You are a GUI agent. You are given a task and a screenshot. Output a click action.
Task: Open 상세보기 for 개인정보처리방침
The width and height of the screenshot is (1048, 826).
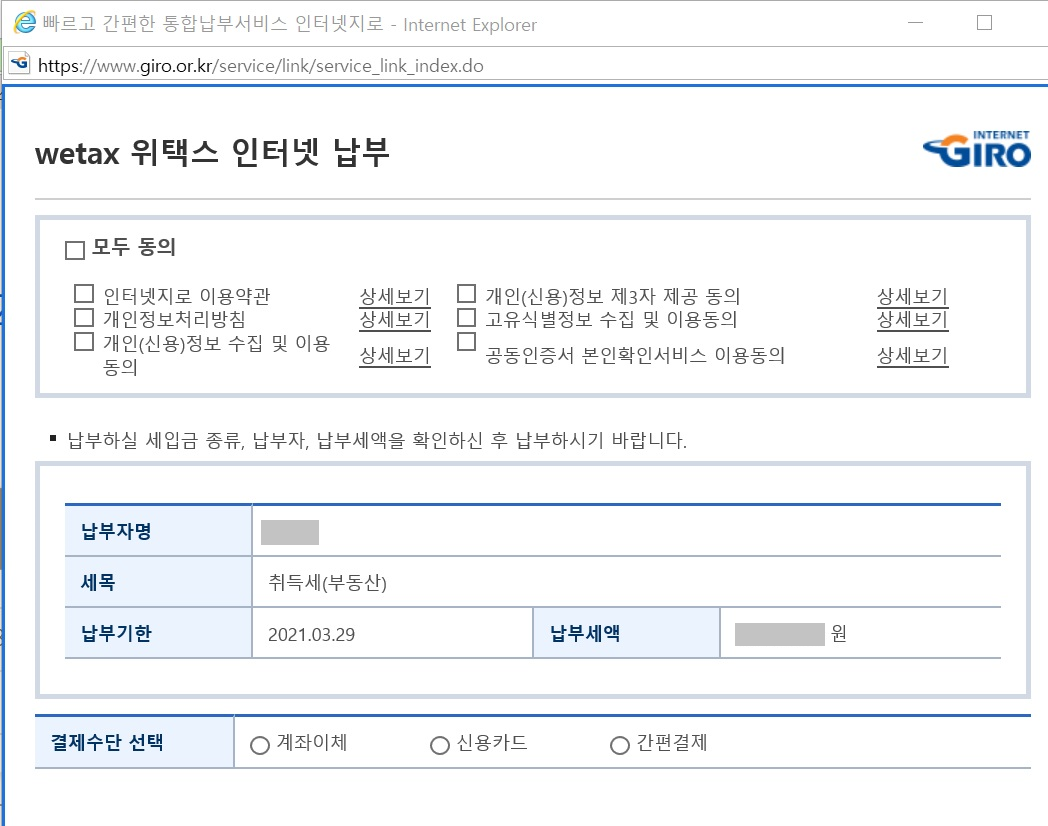click(394, 319)
